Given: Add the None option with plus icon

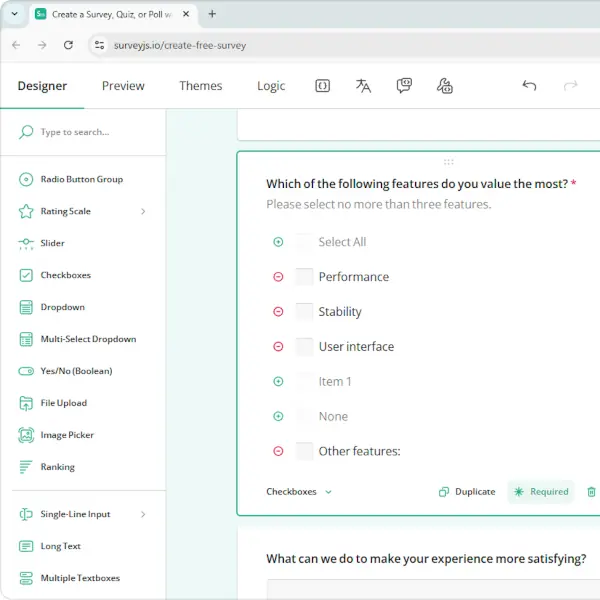Looking at the screenshot, I should pyautogui.click(x=278, y=416).
